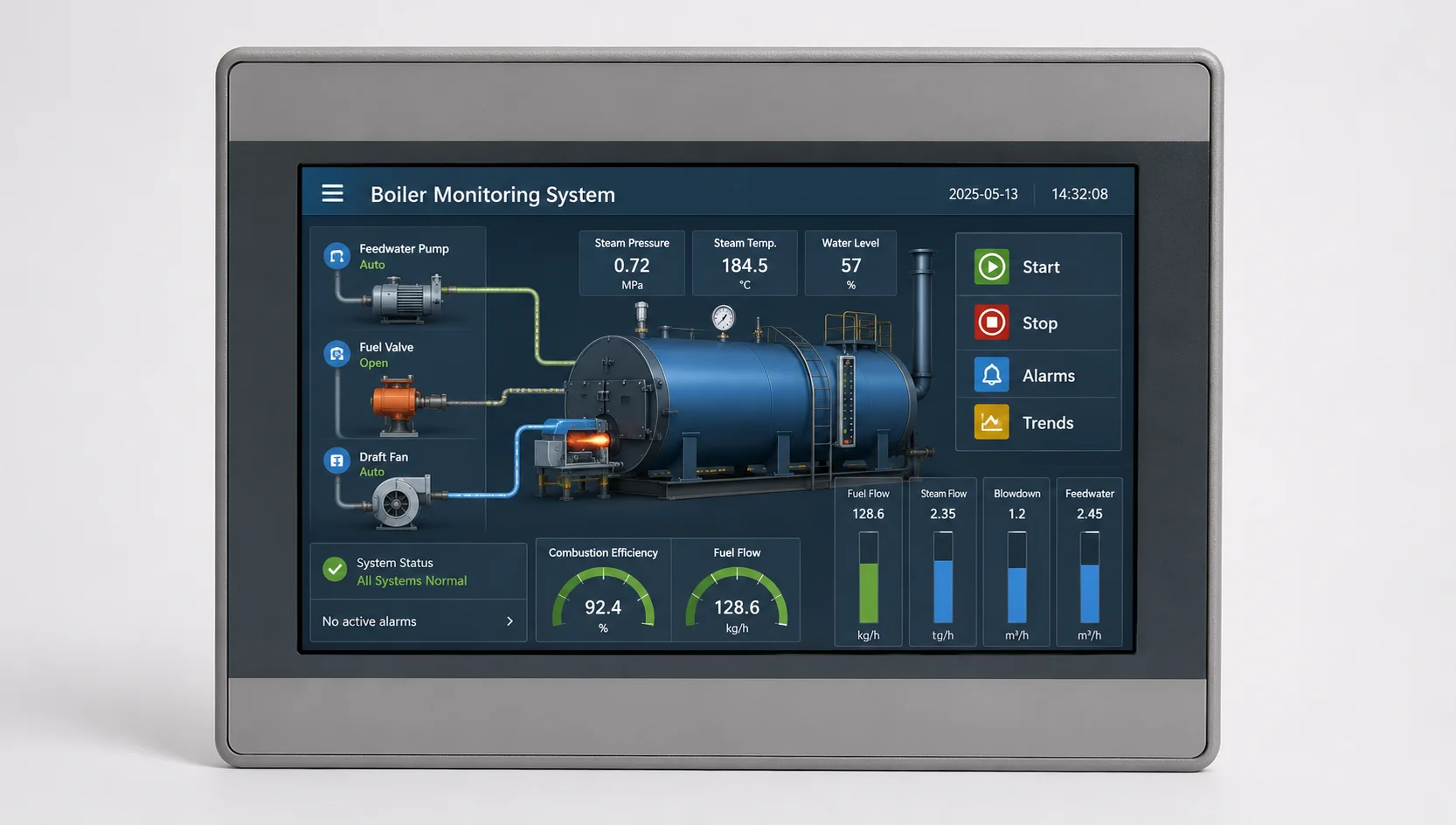Select the draft fan blower graphic
The image size is (1456, 825).
click(400, 502)
